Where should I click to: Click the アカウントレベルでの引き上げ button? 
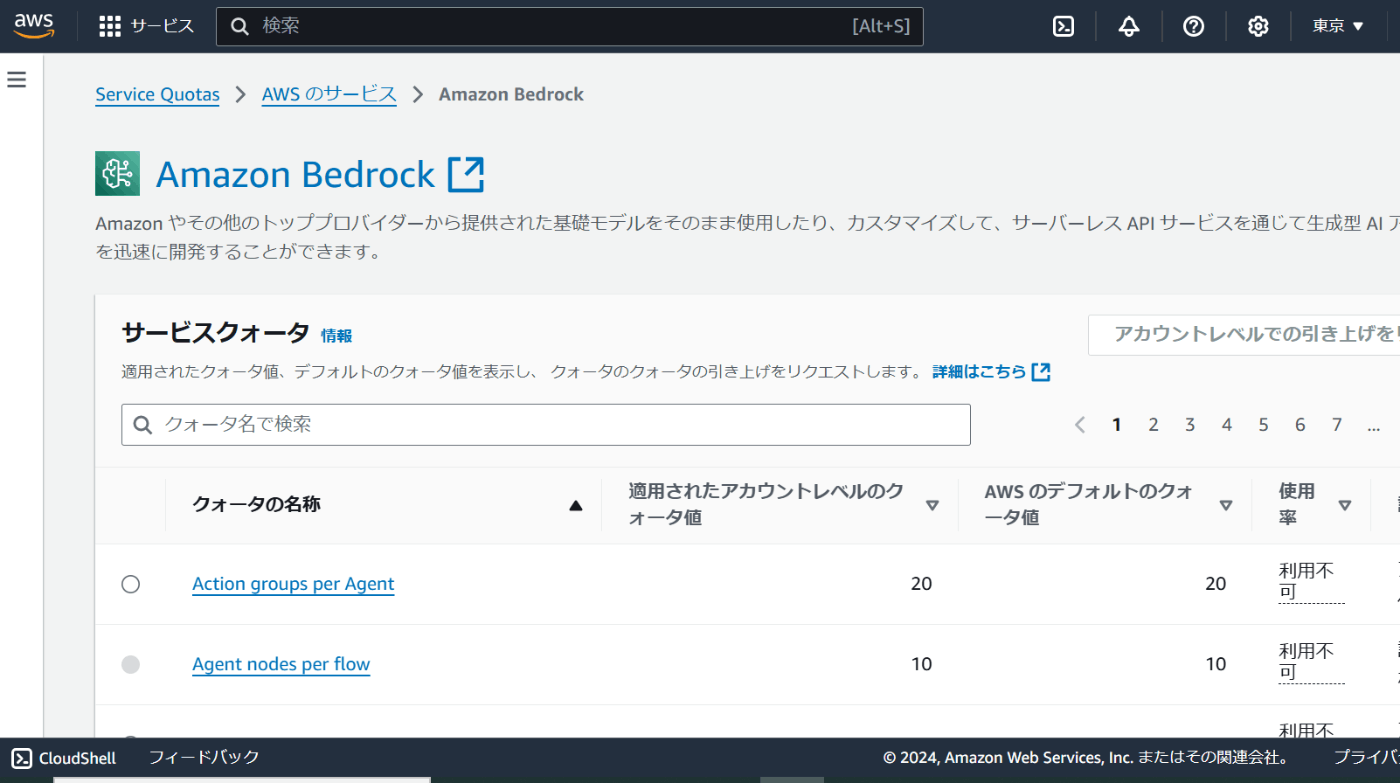pos(1244,335)
